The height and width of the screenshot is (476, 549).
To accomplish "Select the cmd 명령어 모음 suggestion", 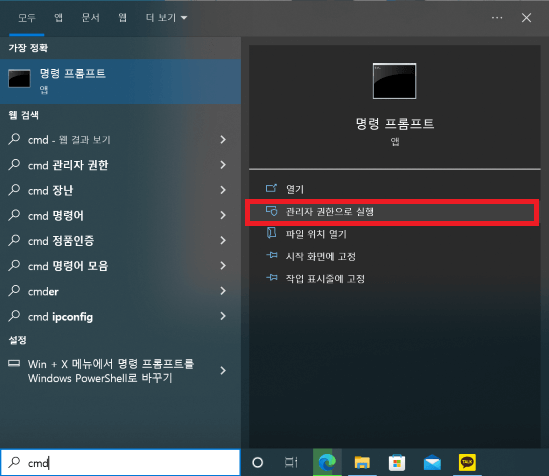I will click(x=120, y=266).
